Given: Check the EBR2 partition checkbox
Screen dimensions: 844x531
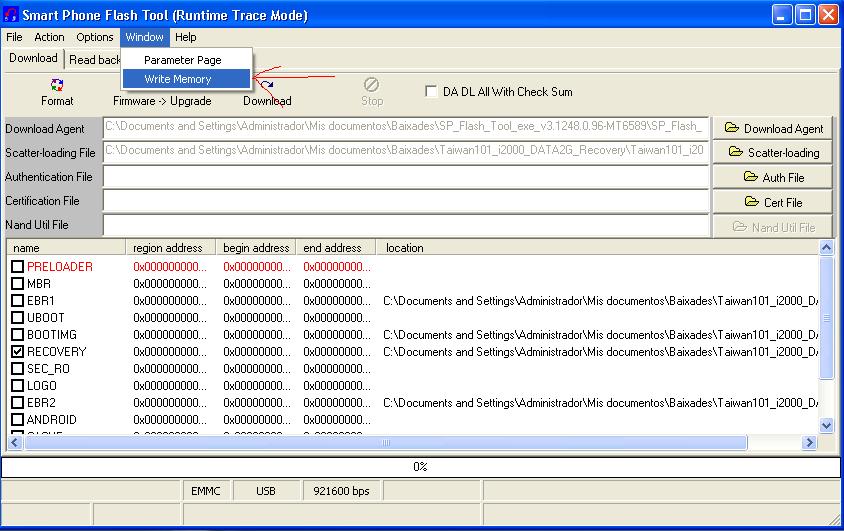Looking at the screenshot, I should click(18, 402).
